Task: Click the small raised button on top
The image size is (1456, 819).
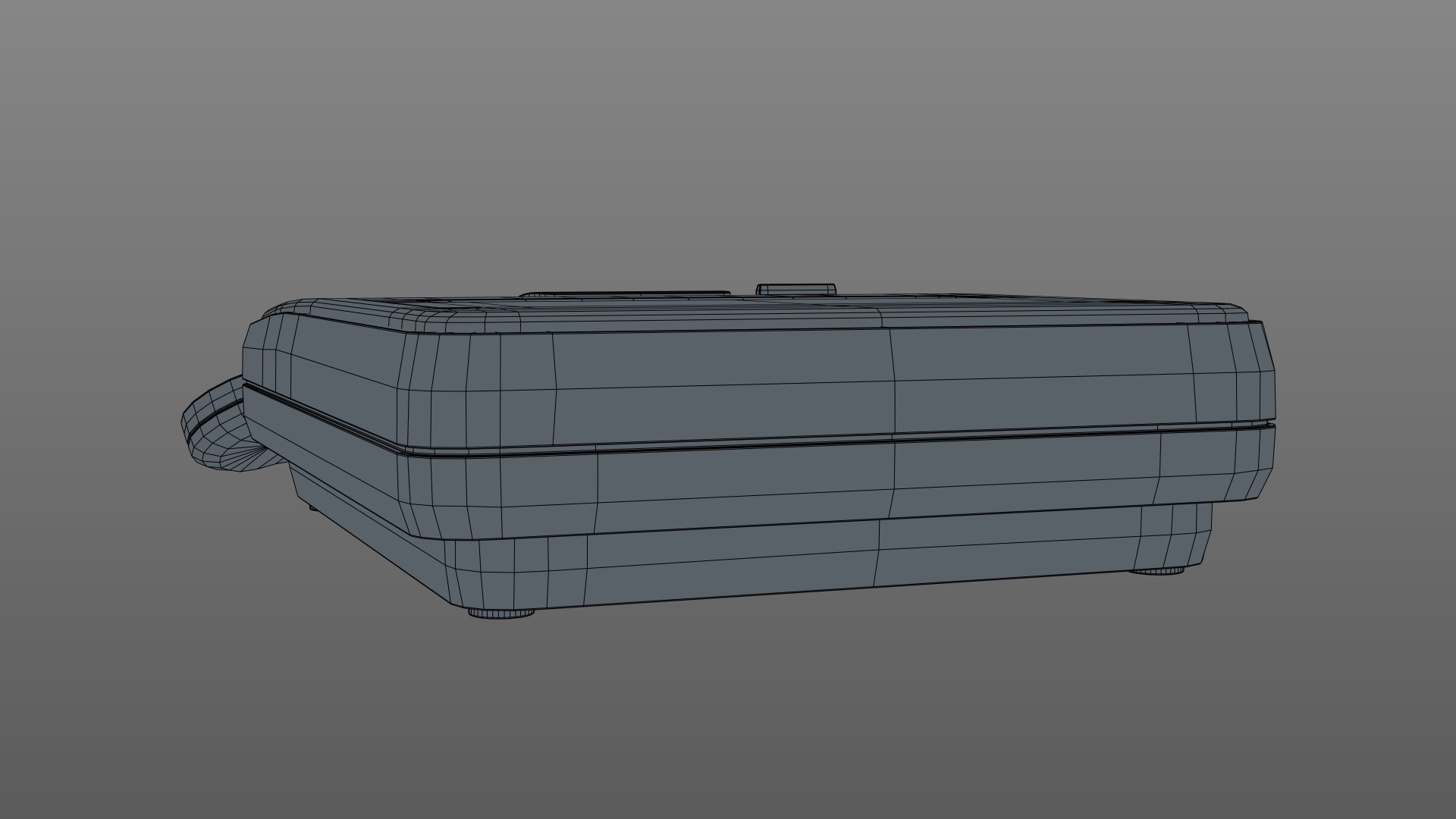Action: coord(796,289)
